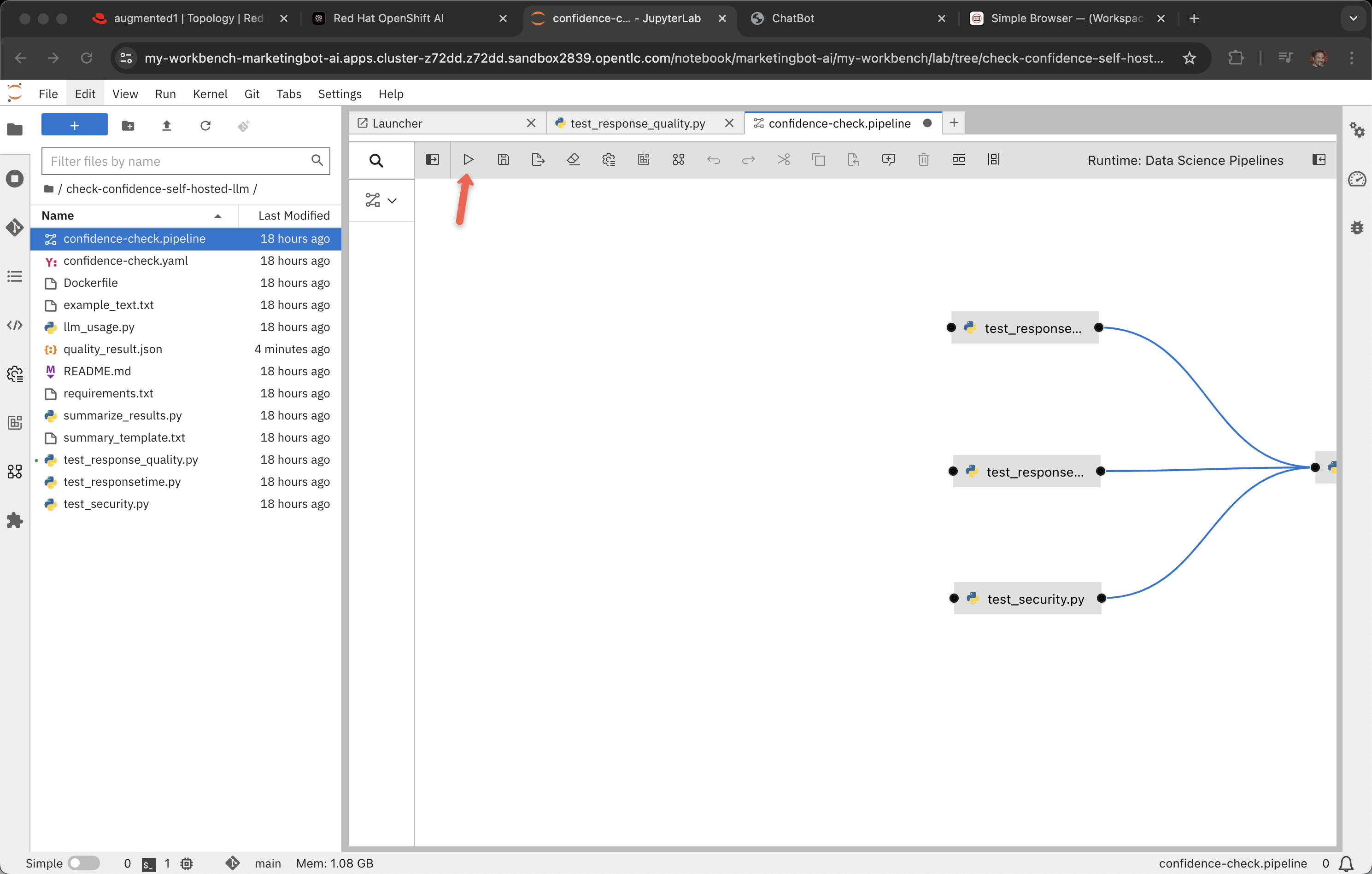Click the Delete trash icon in the toolbar

click(924, 159)
